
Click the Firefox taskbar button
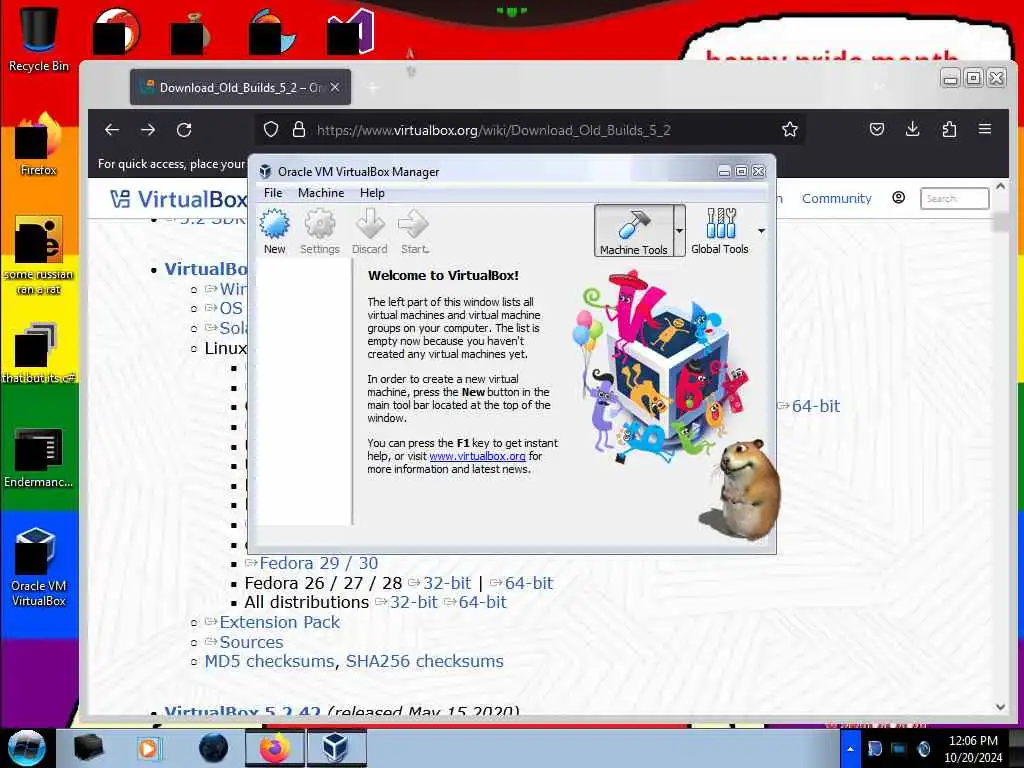[275, 748]
